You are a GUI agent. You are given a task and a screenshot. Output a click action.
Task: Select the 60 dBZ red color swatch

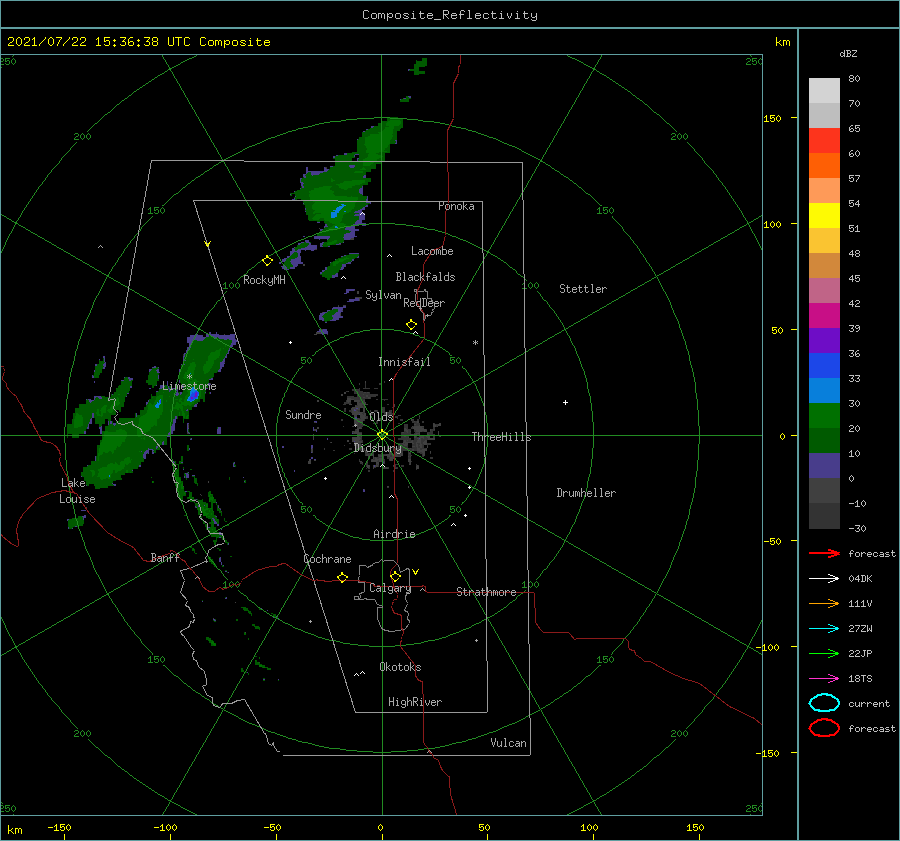point(824,141)
